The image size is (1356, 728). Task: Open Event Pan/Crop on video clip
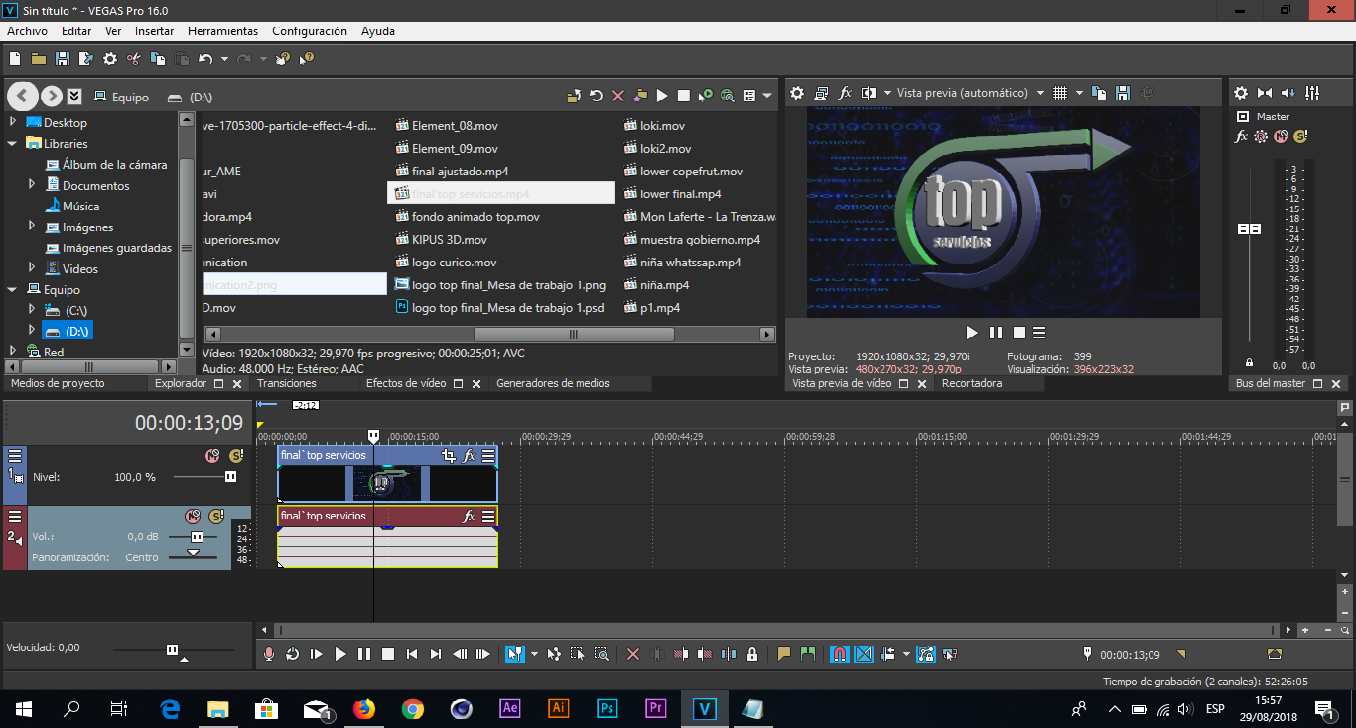[x=449, y=455]
